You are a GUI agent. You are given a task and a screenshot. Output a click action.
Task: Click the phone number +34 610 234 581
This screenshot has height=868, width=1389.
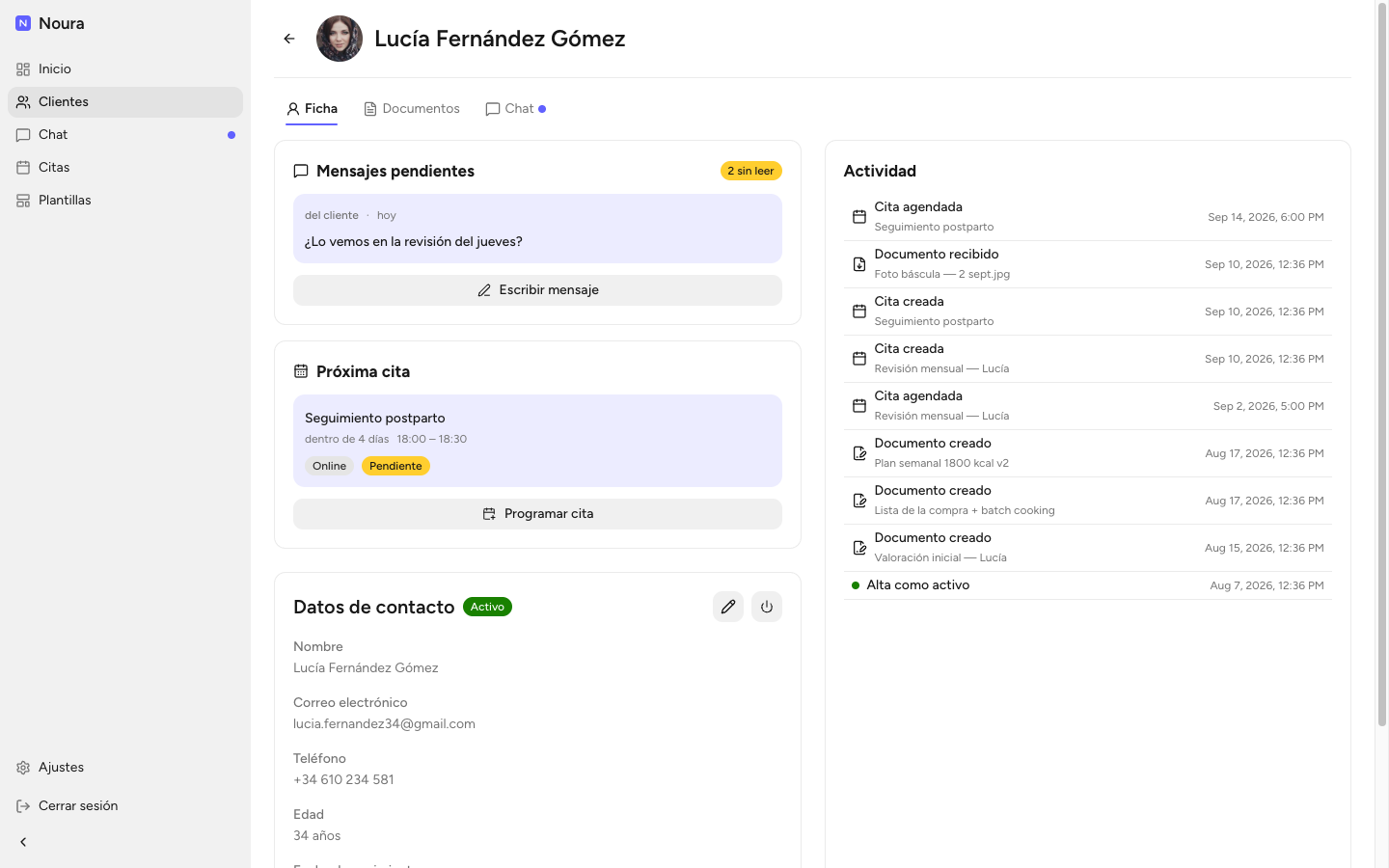[x=343, y=780]
